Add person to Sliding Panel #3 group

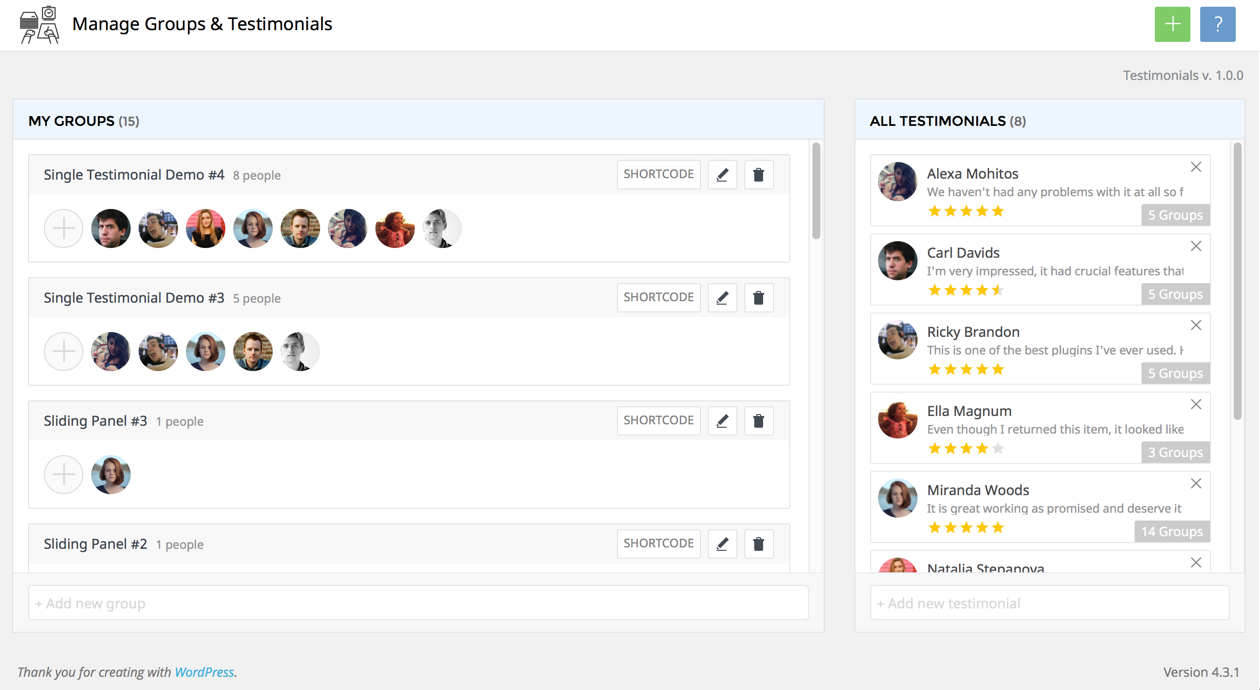point(63,475)
